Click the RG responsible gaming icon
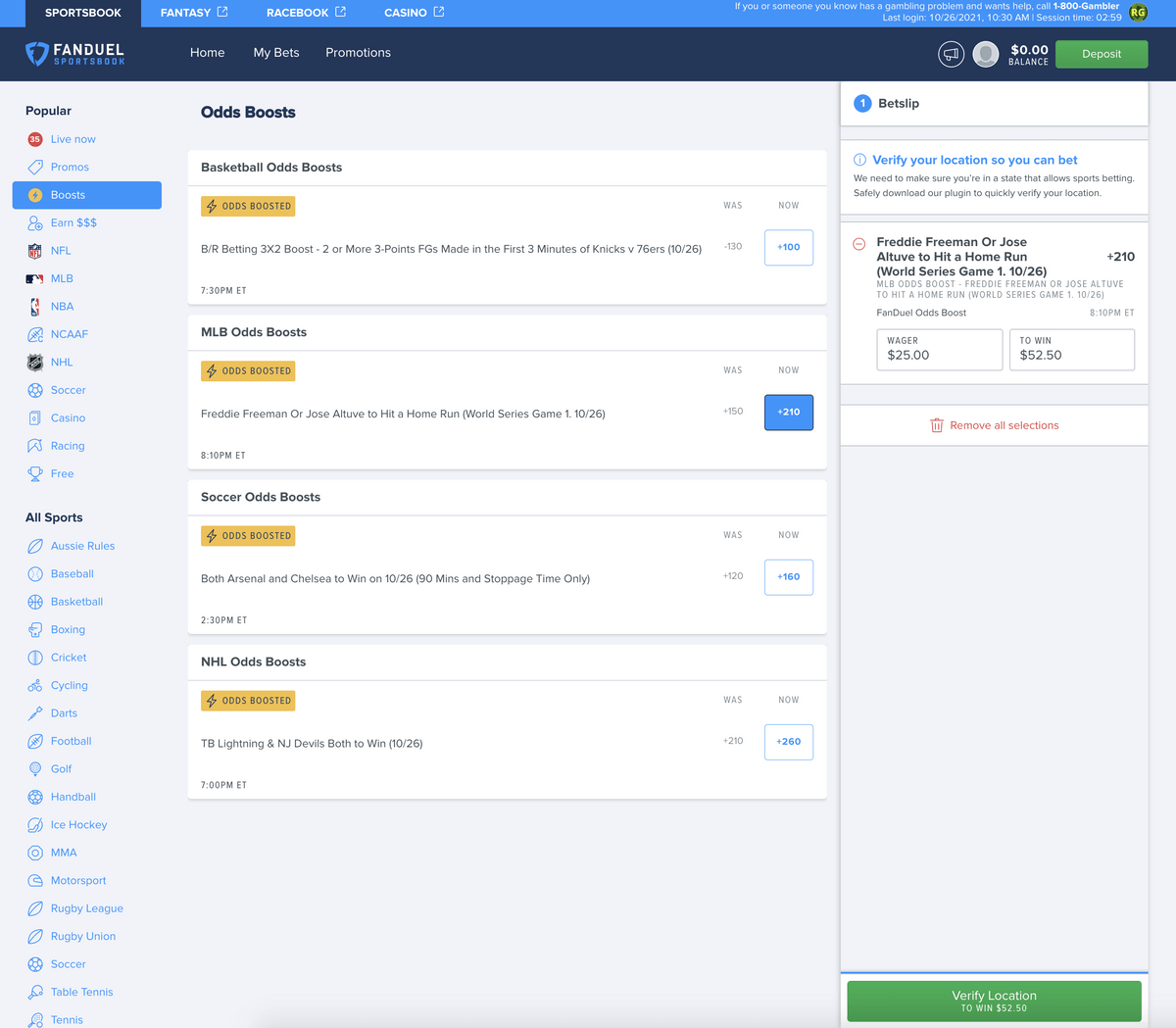This screenshot has height=1028, width=1176. click(1137, 13)
